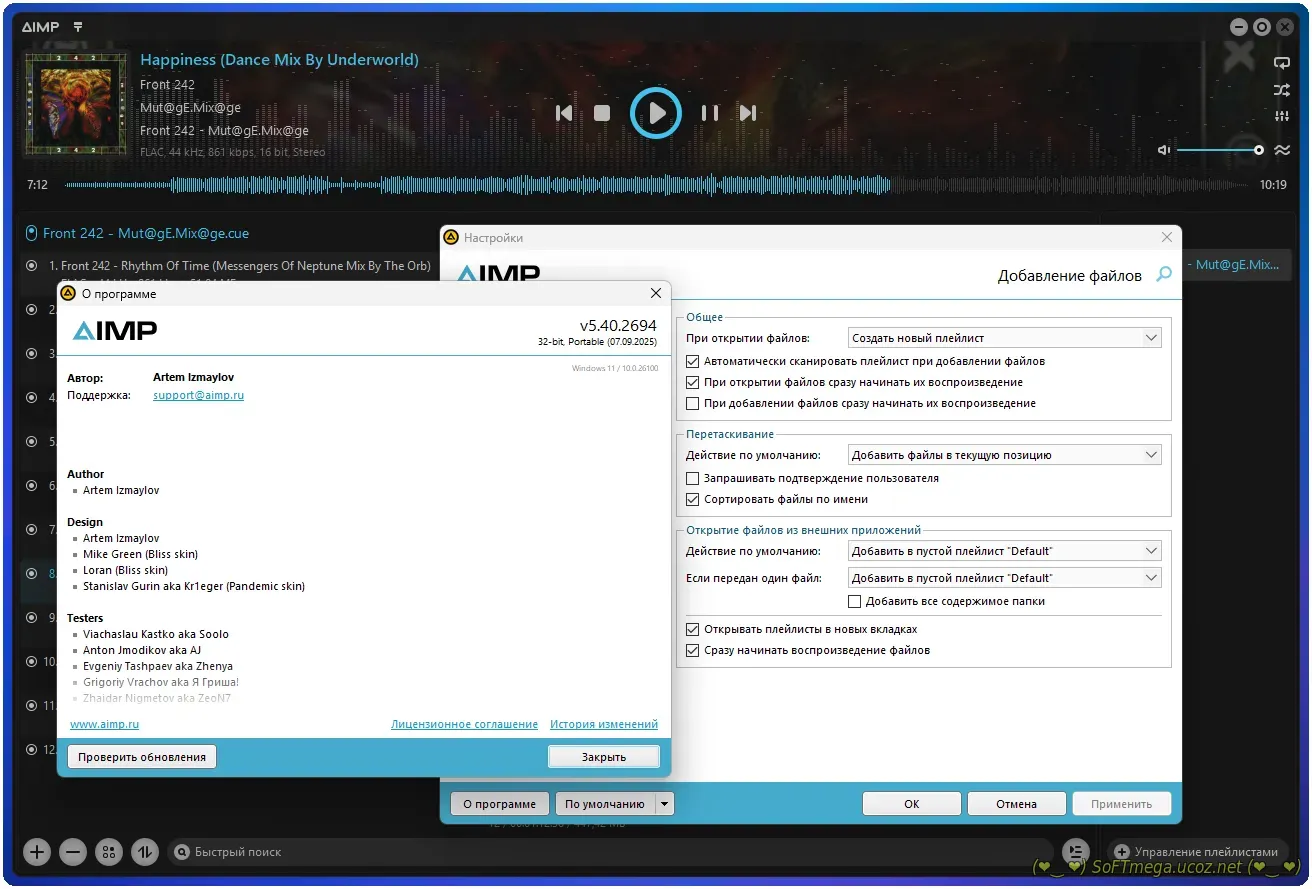Enable 'Запрашивать подтверждение пользователя' checkbox
This screenshot has width=1312, height=889.
tap(693, 478)
